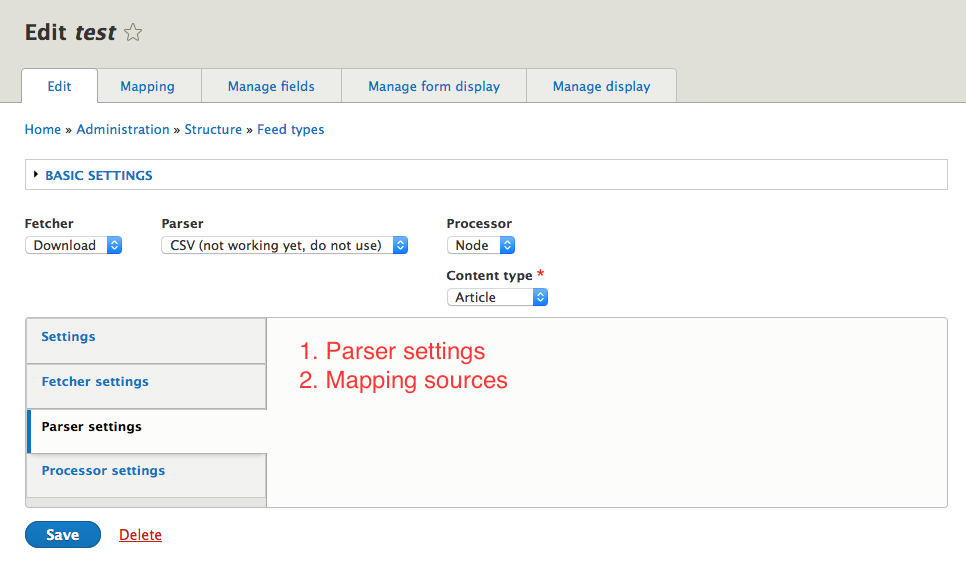Go to Feed types via breadcrumb
This screenshot has height=577, width=966.
pyautogui.click(x=290, y=129)
